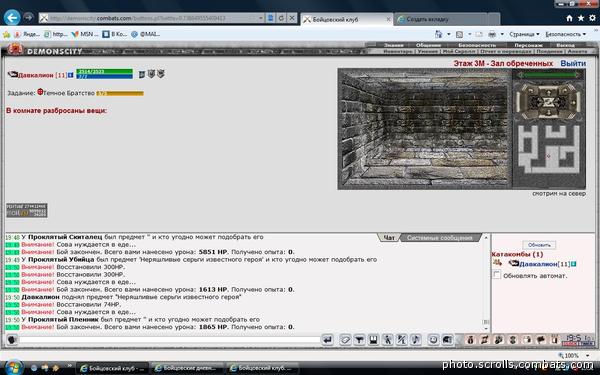This screenshot has width=600, height=375.
Task: Click into the chat message input field
Action: pos(170,339)
